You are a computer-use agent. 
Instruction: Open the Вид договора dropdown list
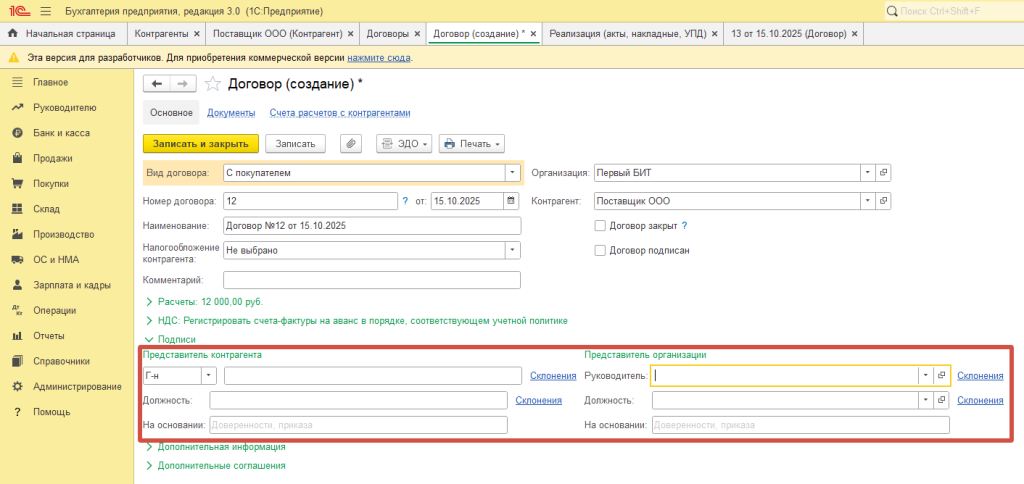point(513,172)
